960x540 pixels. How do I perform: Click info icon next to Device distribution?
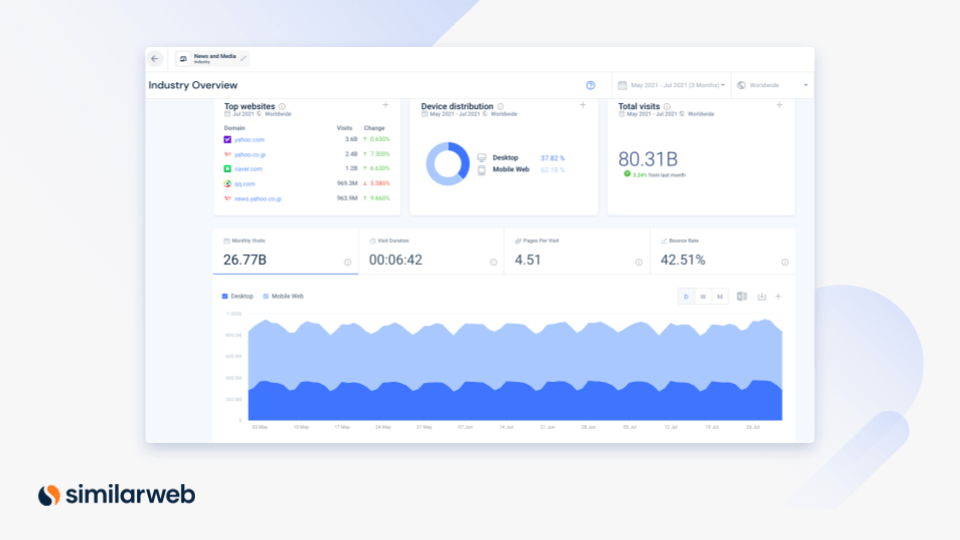[x=500, y=107]
